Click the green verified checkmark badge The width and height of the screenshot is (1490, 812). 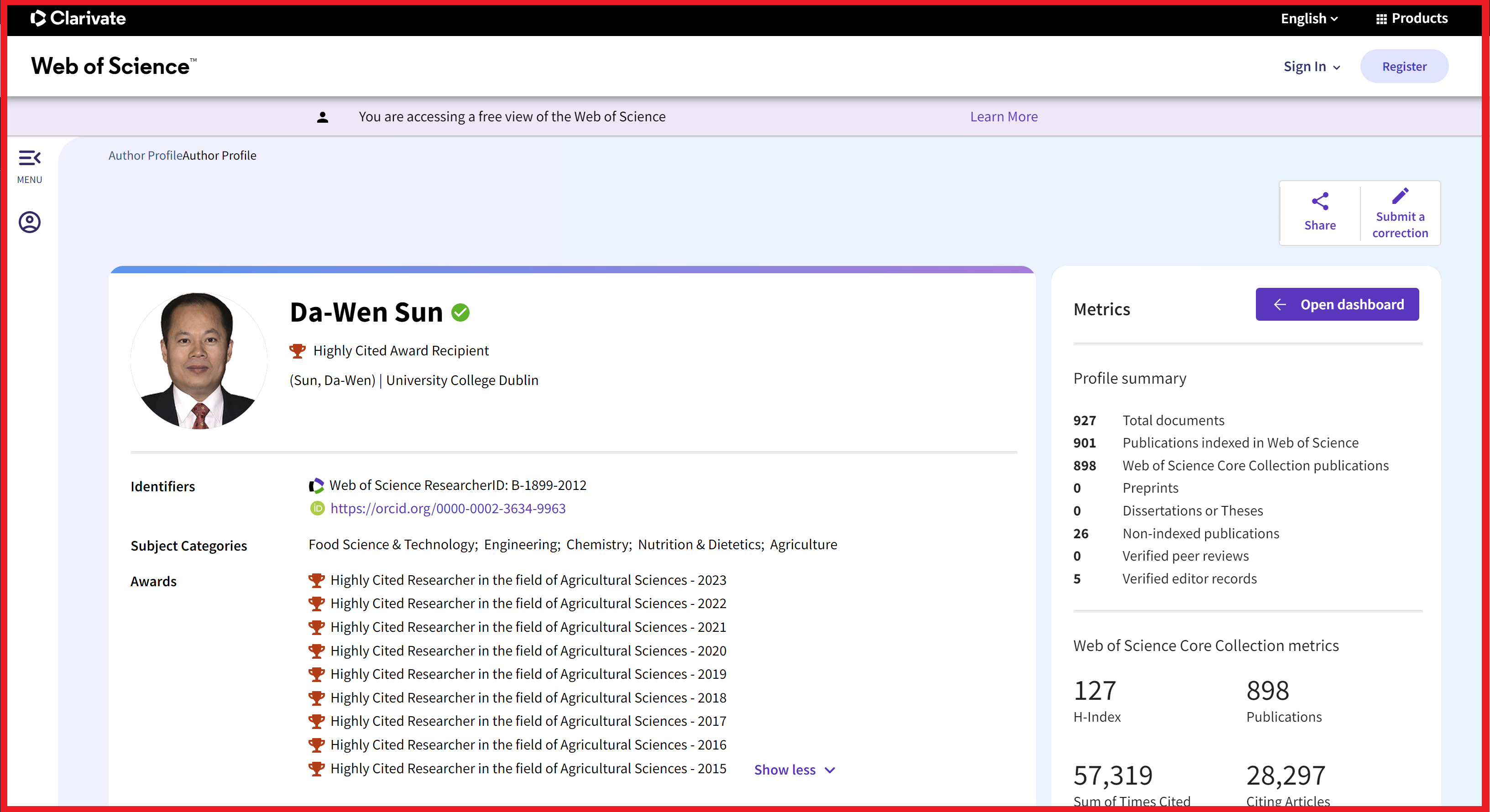(x=460, y=312)
